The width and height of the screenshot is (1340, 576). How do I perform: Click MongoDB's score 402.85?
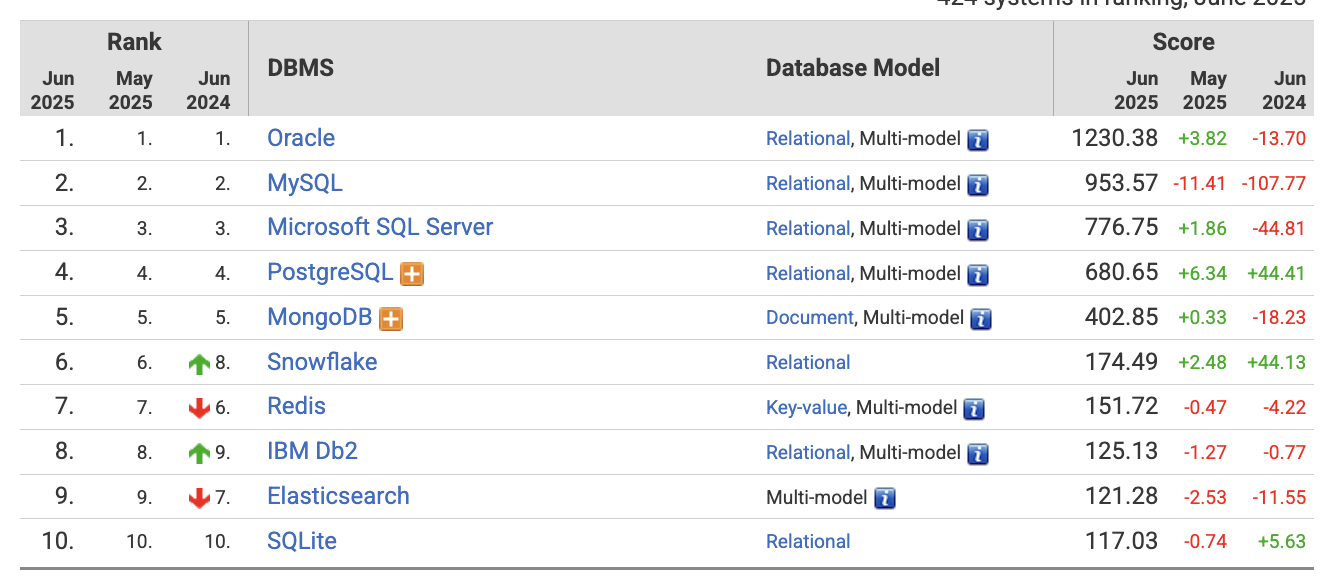tap(1121, 317)
